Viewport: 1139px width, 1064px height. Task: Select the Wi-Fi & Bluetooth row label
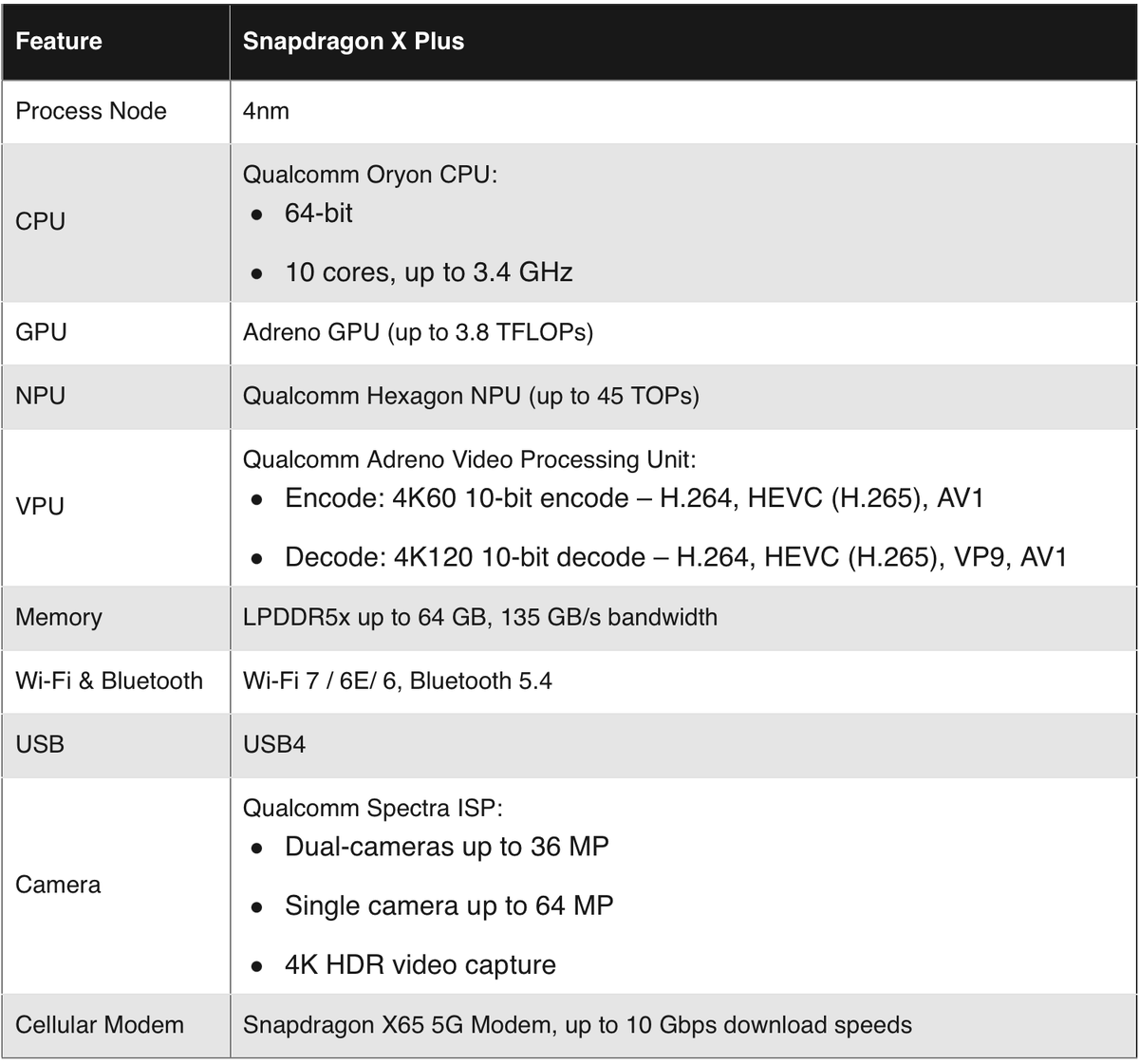[x=109, y=681]
